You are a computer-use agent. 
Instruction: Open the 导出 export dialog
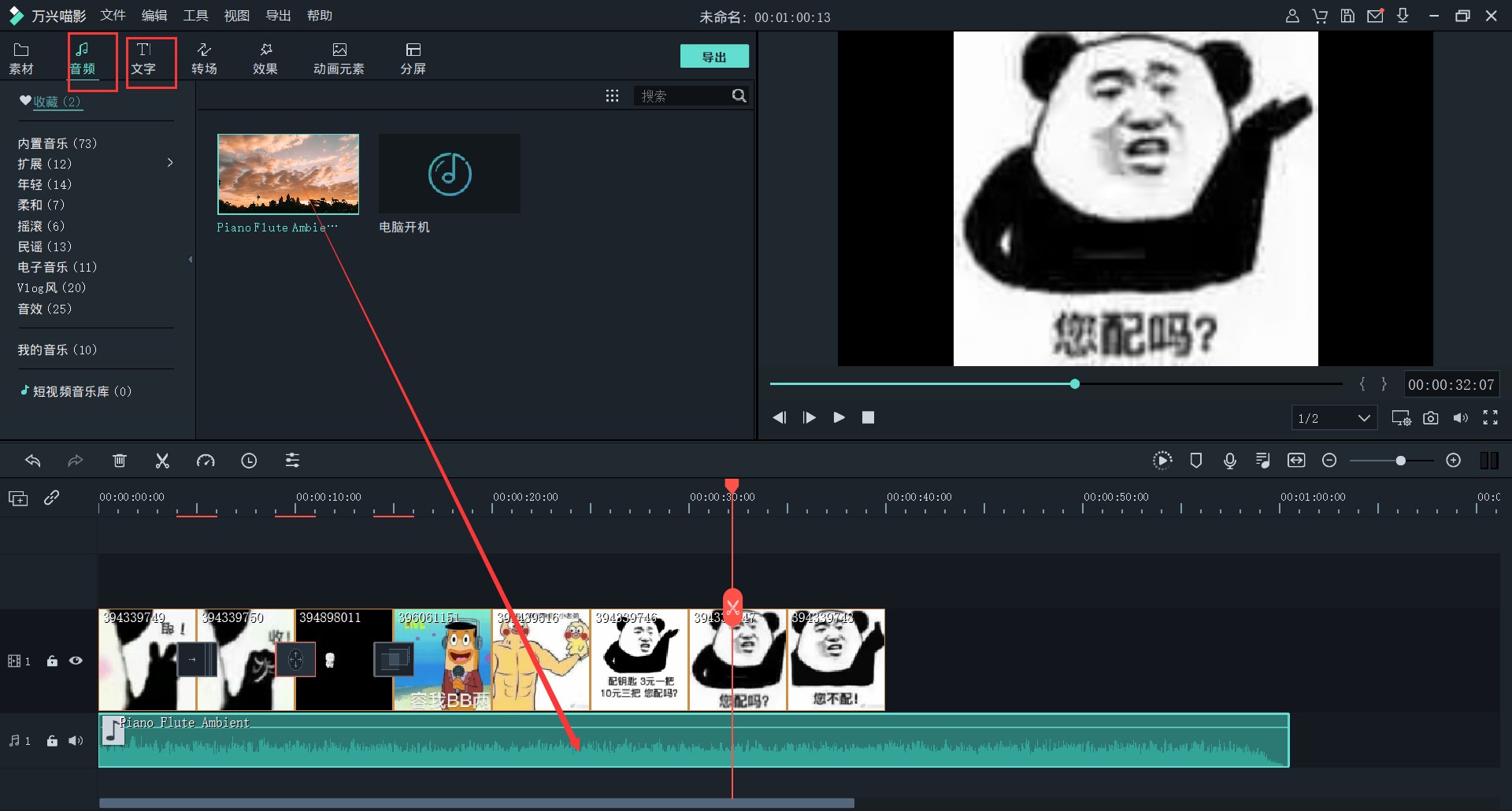click(713, 56)
